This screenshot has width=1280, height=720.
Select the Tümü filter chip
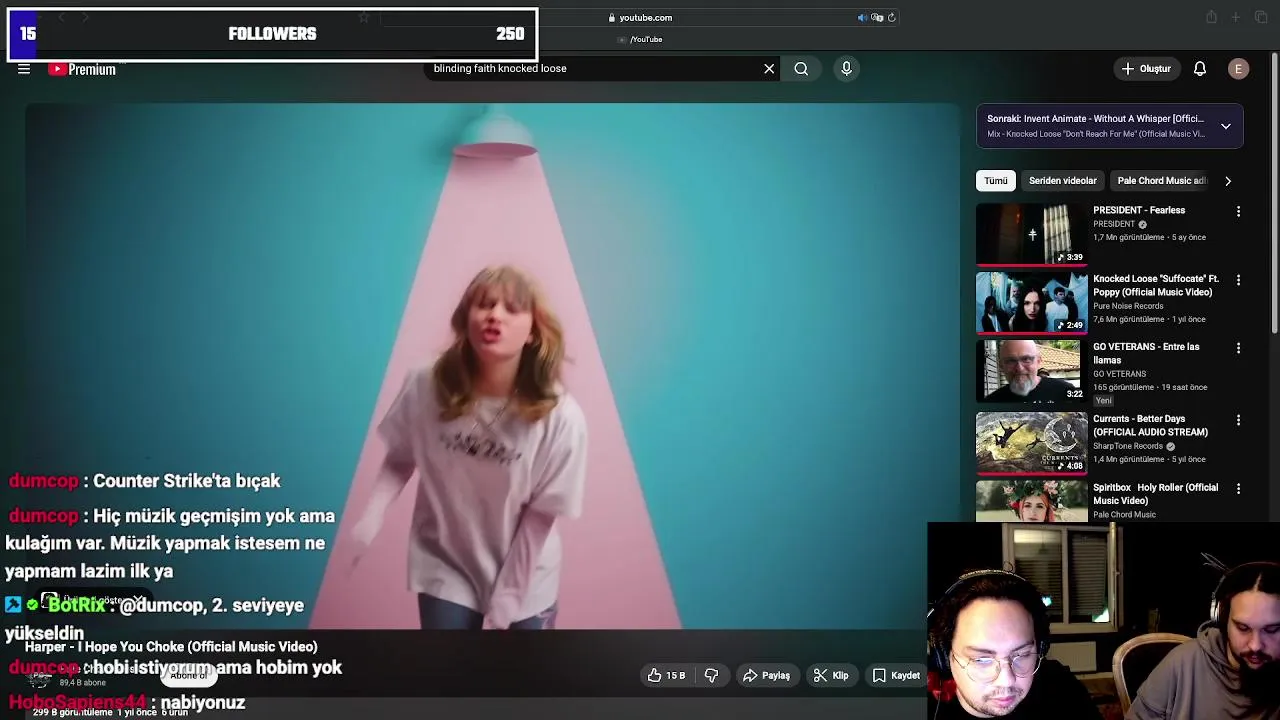click(x=996, y=180)
